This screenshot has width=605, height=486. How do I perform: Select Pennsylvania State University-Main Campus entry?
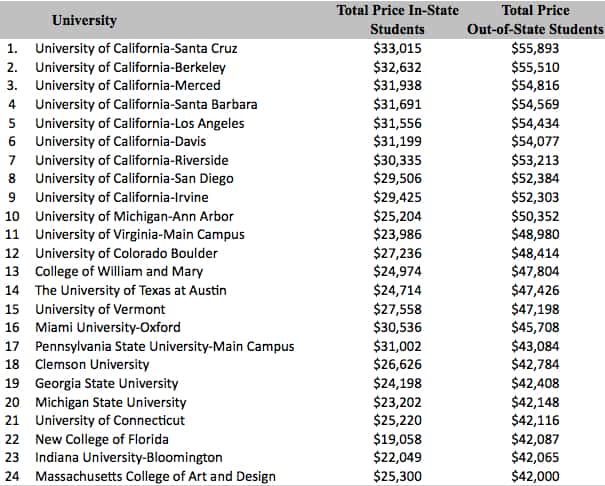pos(164,346)
